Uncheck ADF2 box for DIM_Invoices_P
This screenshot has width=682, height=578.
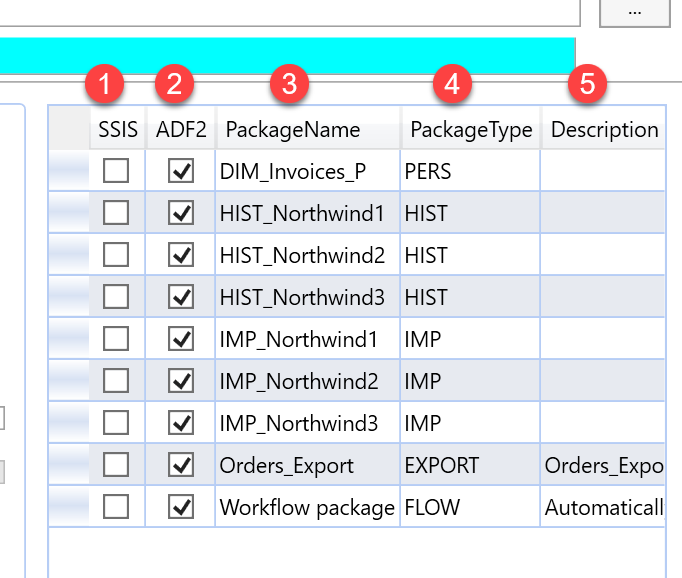pos(181,170)
